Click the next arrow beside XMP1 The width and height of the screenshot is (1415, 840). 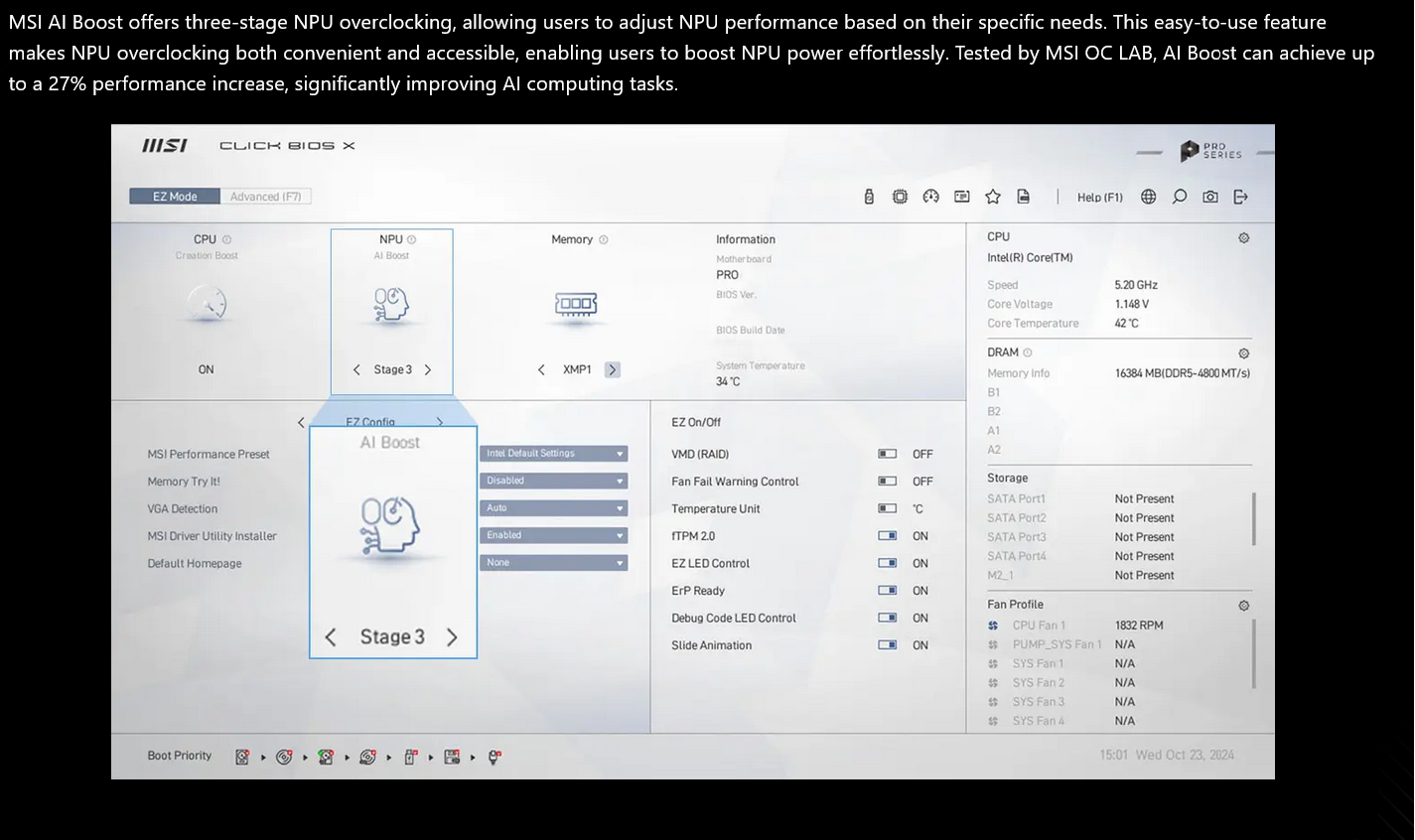(613, 369)
